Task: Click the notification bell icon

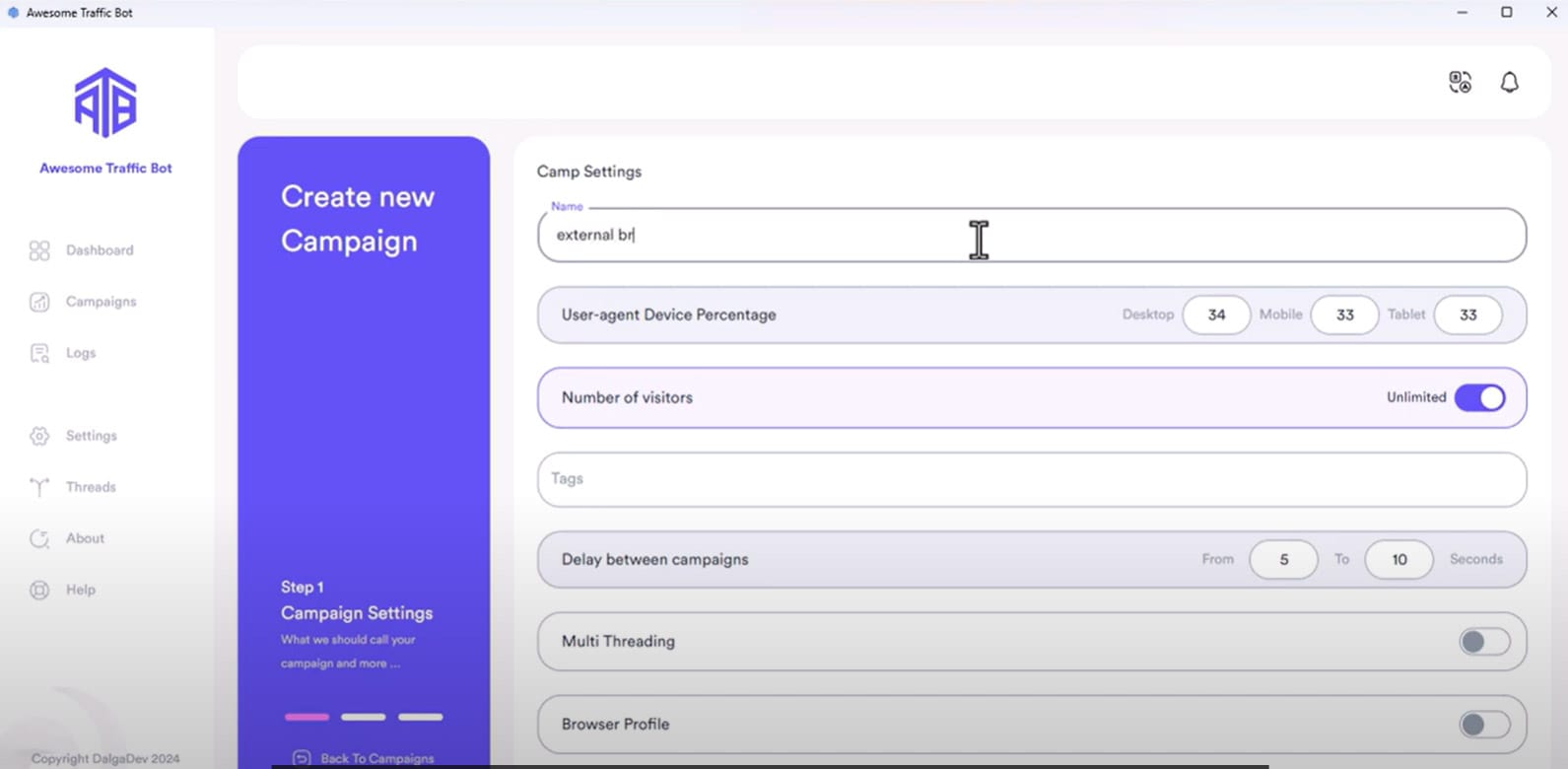Action: point(1509,82)
